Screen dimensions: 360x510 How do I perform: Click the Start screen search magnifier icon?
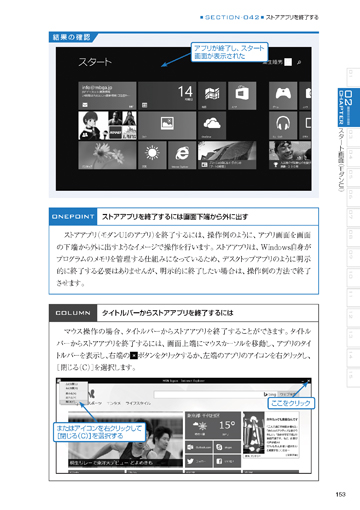click(x=299, y=62)
